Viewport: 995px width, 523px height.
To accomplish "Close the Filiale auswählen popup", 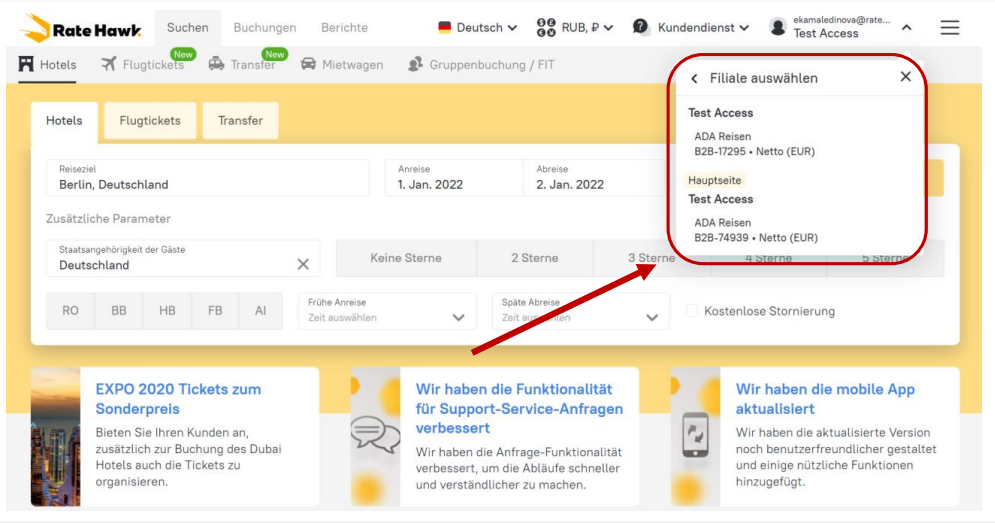I will point(905,77).
